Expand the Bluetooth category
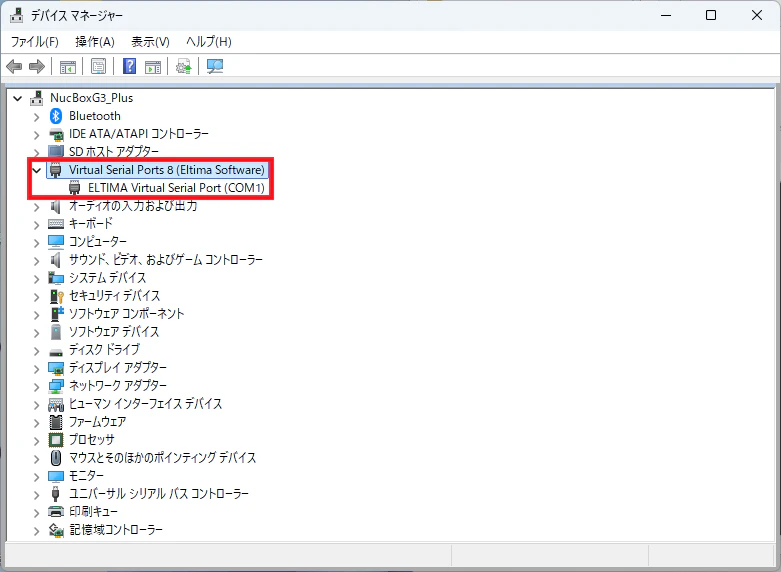This screenshot has width=781, height=572. pos(36,117)
